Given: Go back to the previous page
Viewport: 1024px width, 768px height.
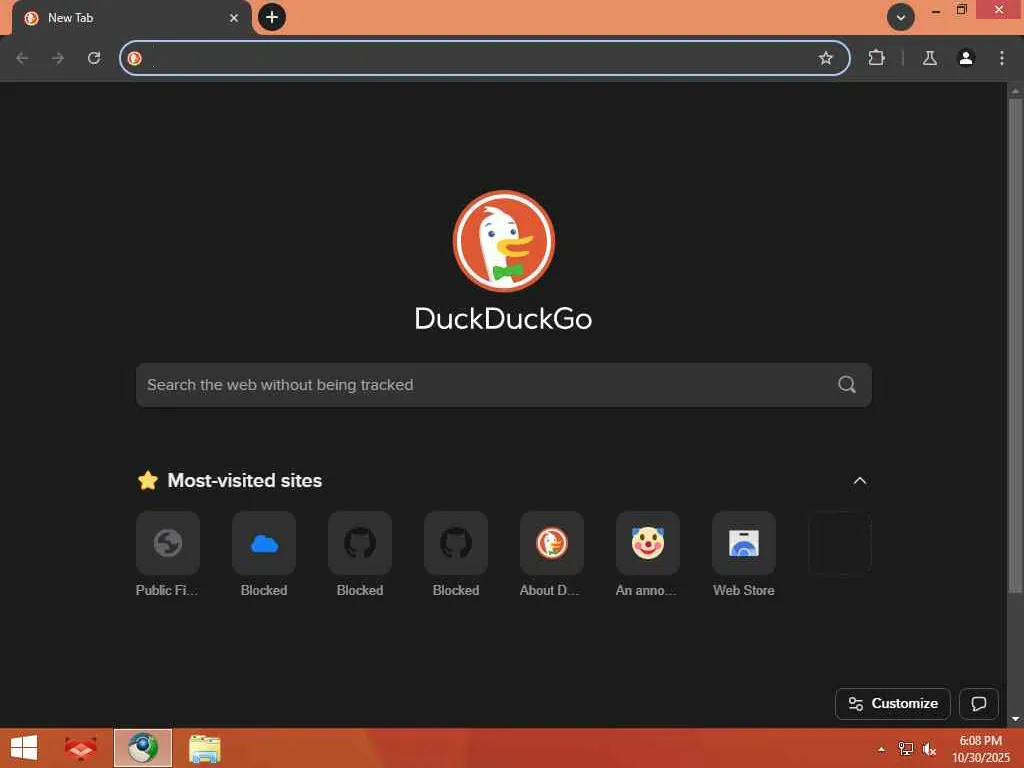Looking at the screenshot, I should 22,58.
